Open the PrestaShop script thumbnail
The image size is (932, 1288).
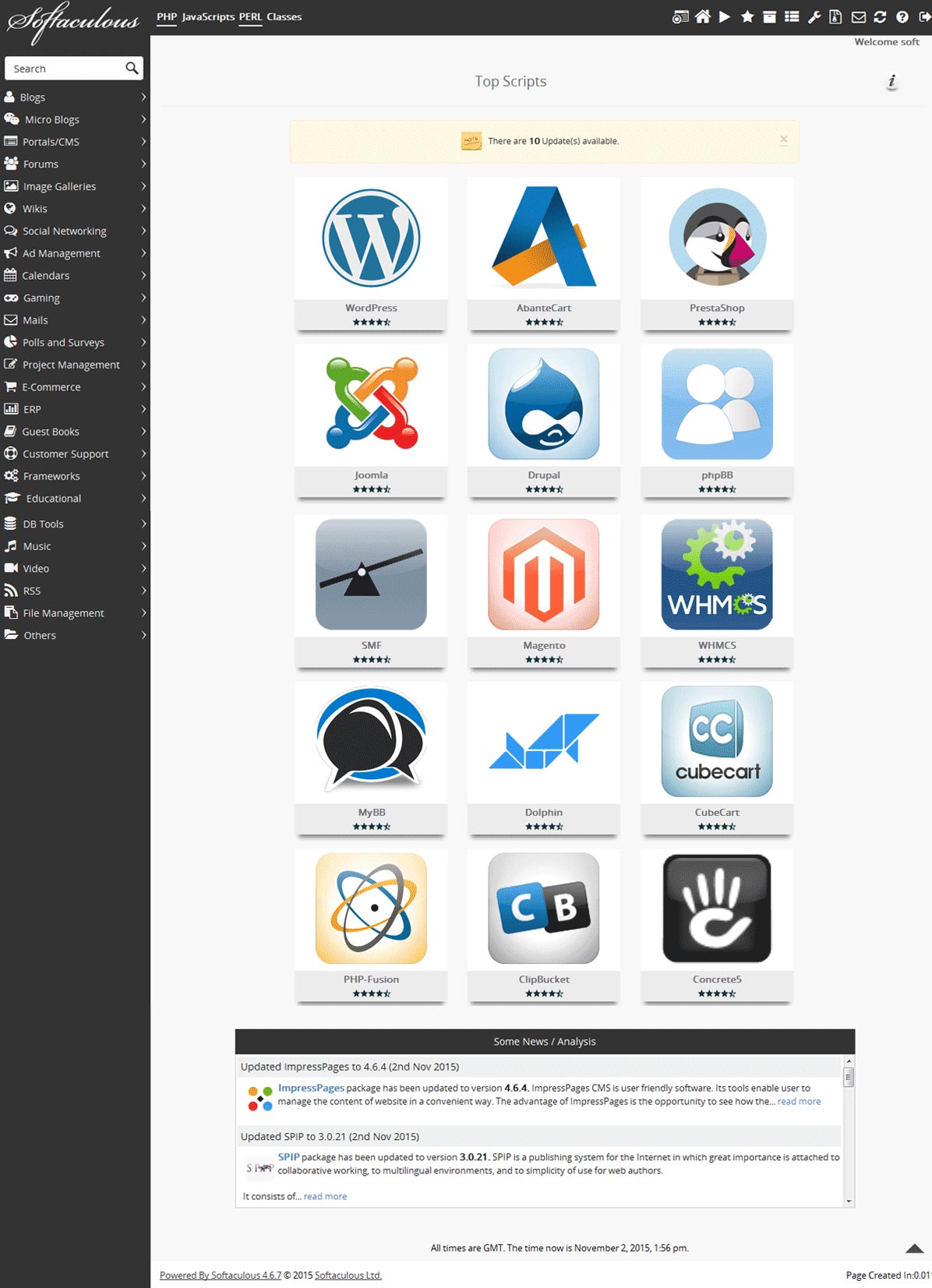coord(717,237)
